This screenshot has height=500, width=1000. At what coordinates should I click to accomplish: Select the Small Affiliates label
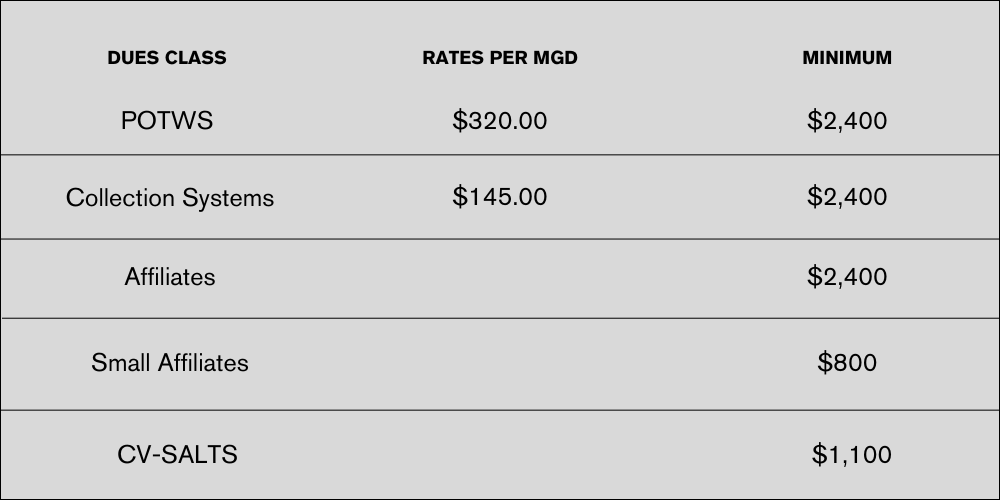(170, 362)
